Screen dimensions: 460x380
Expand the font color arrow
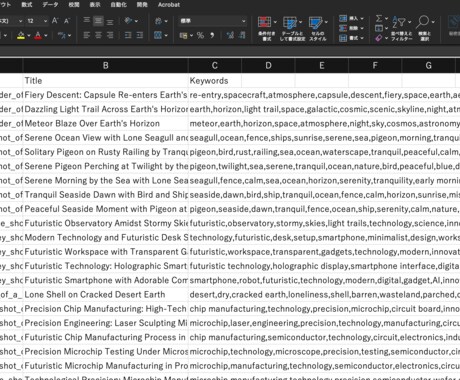click(x=46, y=35)
